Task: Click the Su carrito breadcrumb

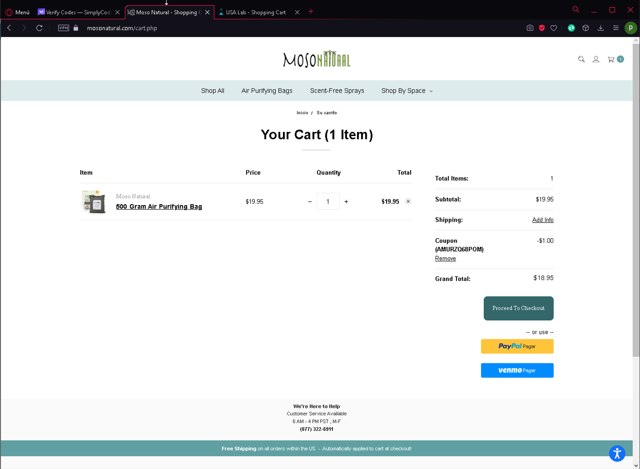Action: point(327,113)
